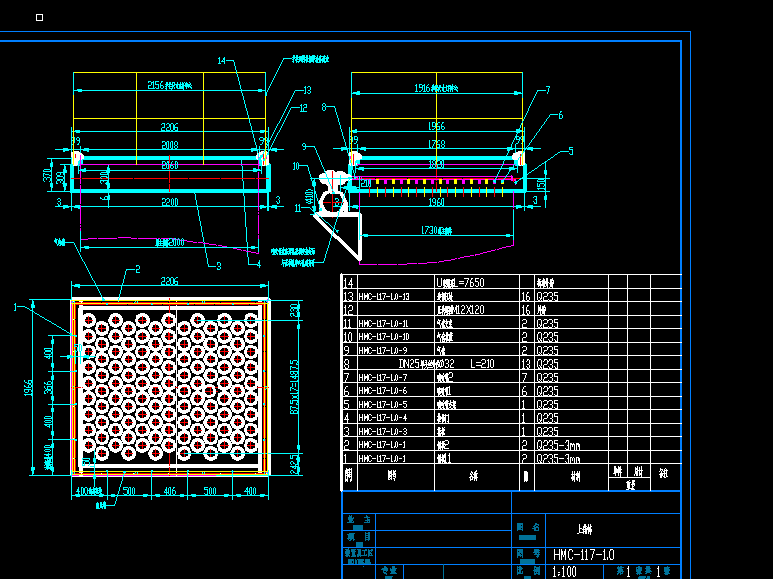Select the DN25 L=210 entry in row 8

[x=452, y=365]
